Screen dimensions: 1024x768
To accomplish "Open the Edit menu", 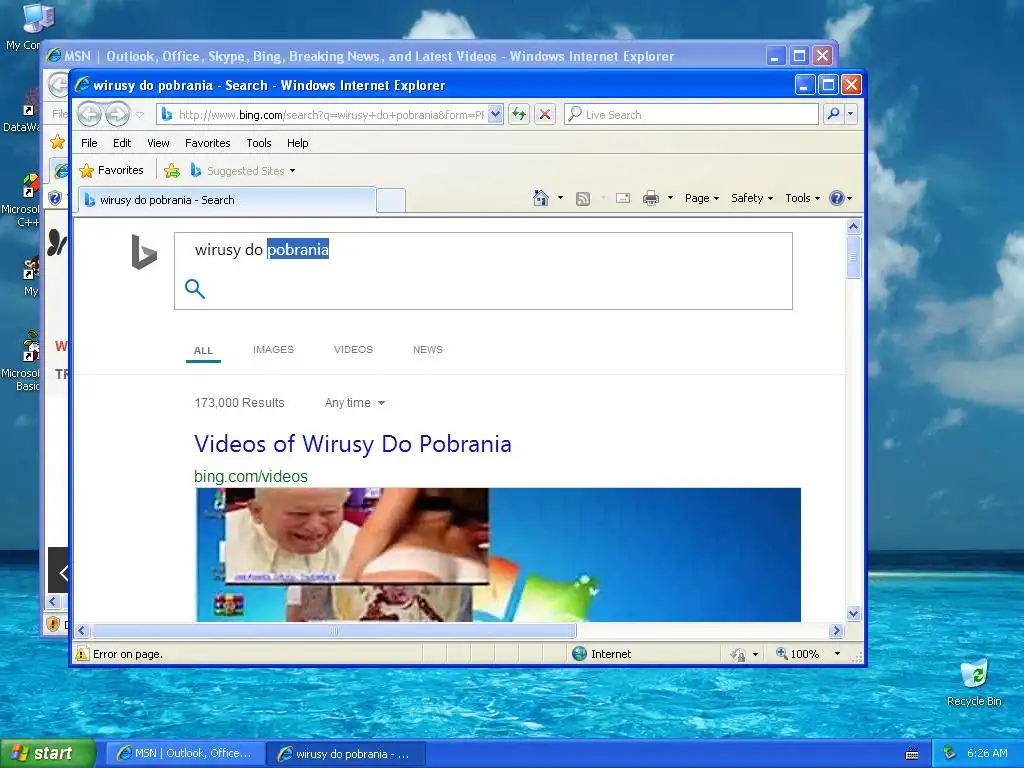I will [121, 143].
